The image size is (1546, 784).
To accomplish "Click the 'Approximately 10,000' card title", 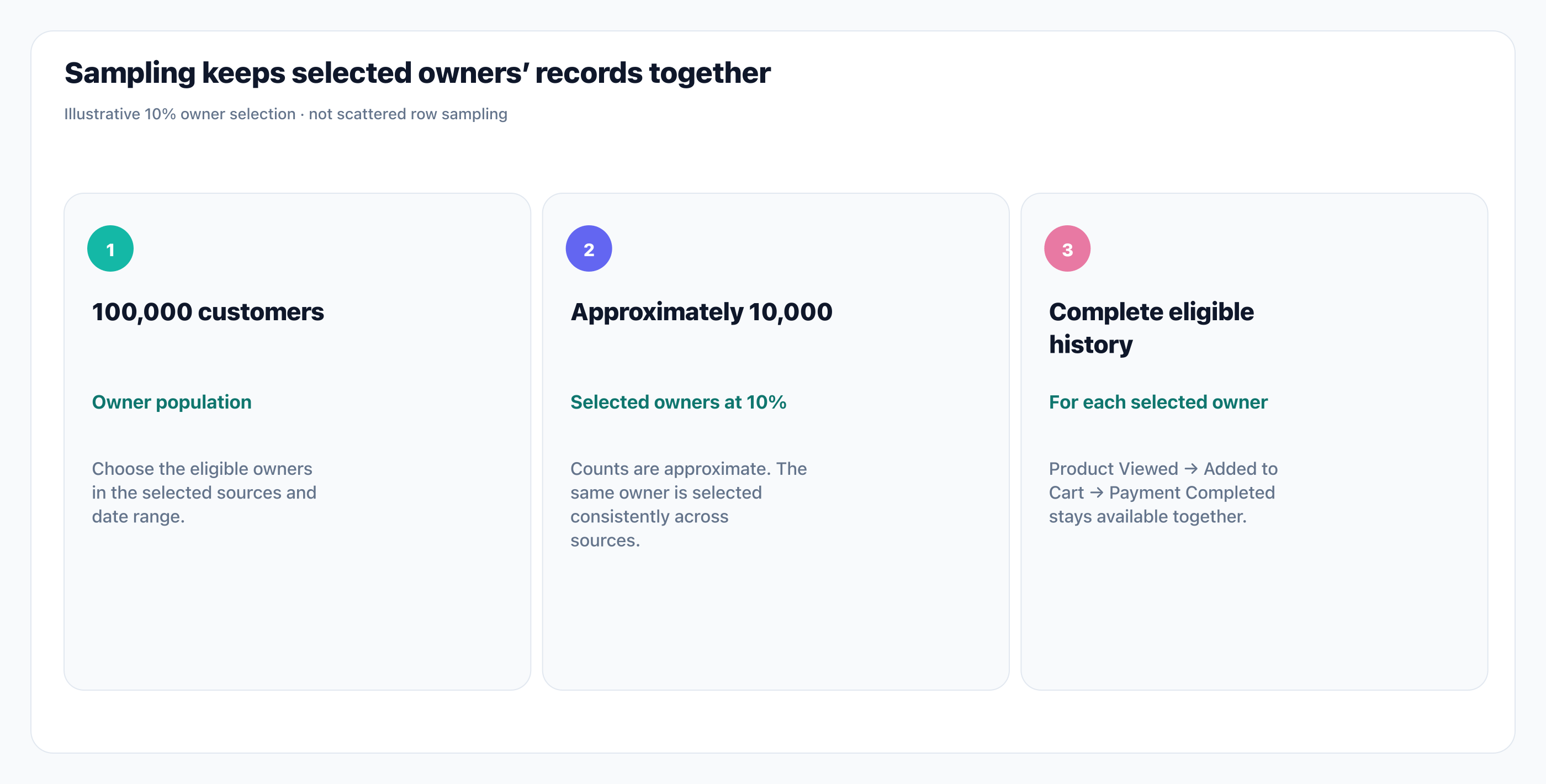I will [701, 312].
